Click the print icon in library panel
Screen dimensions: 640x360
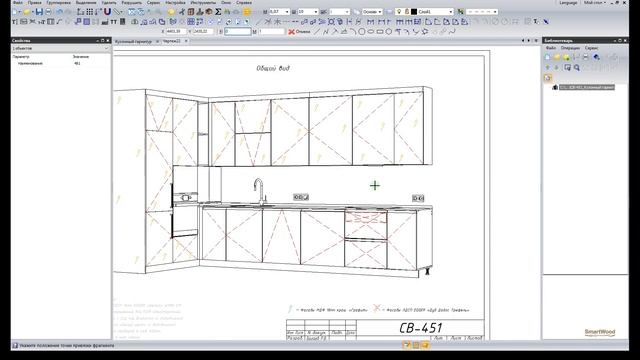coord(585,57)
